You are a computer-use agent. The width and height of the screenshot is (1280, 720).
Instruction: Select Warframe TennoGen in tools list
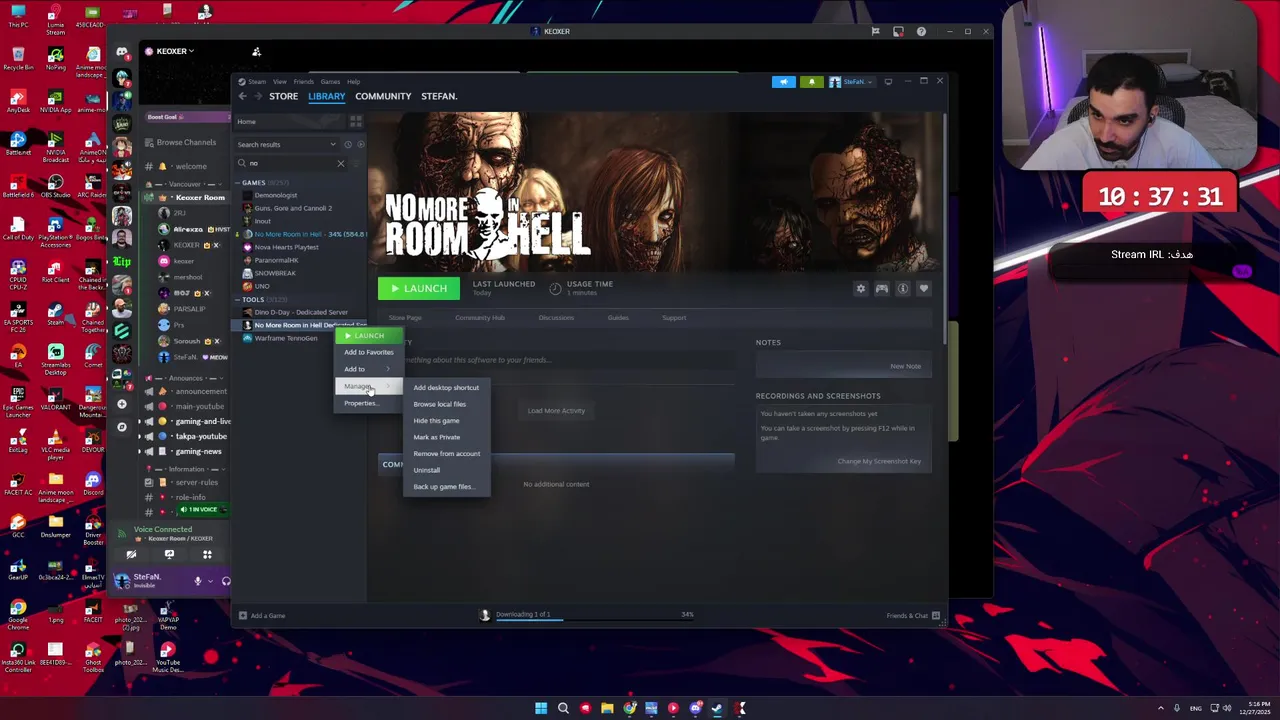286,338
